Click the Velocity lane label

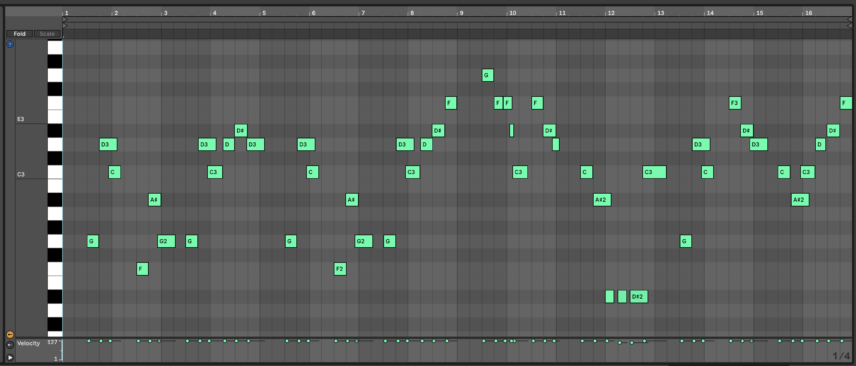[28, 343]
